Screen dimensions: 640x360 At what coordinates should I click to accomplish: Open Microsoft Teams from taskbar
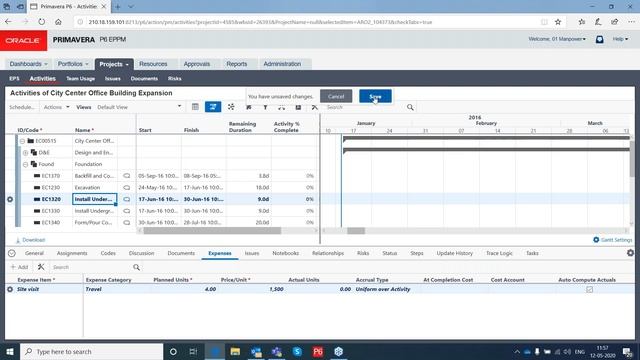click(x=277, y=351)
